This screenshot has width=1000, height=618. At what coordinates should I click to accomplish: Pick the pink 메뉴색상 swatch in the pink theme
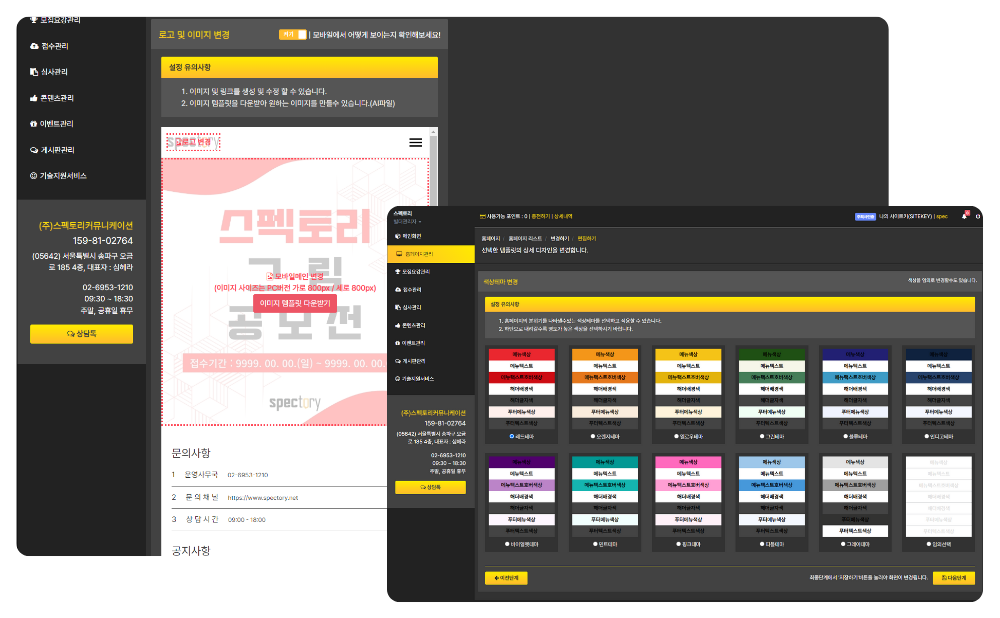688,462
